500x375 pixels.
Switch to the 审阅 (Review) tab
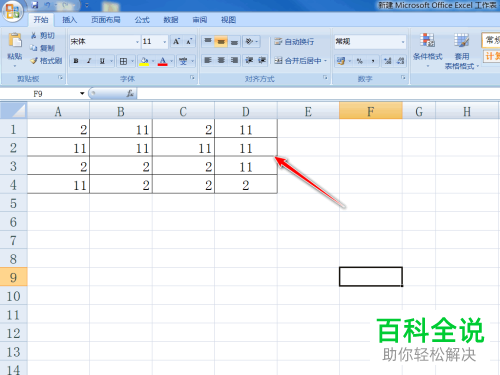click(200, 20)
